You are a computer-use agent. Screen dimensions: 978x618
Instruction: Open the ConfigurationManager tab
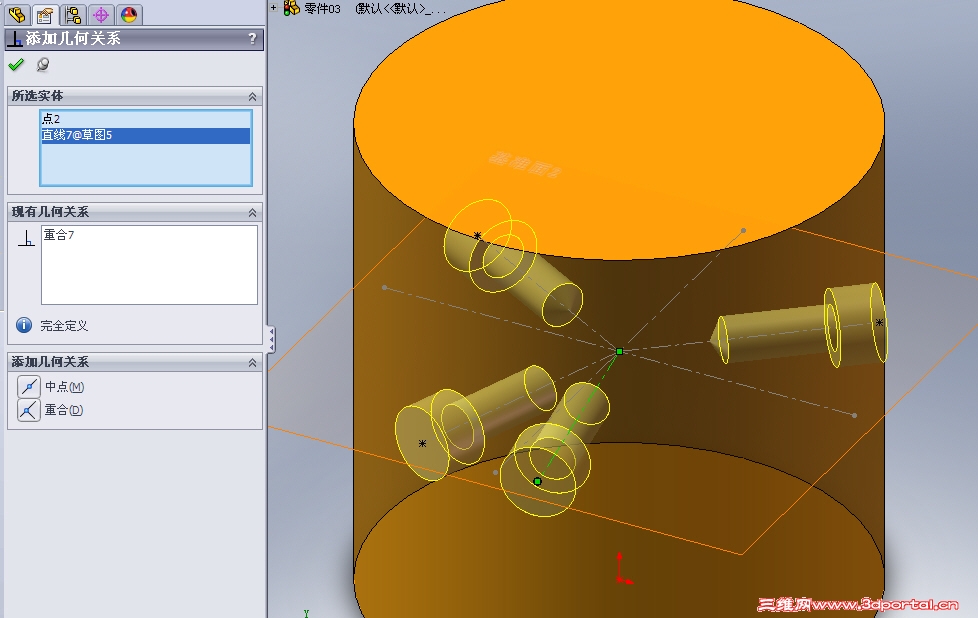[73, 14]
